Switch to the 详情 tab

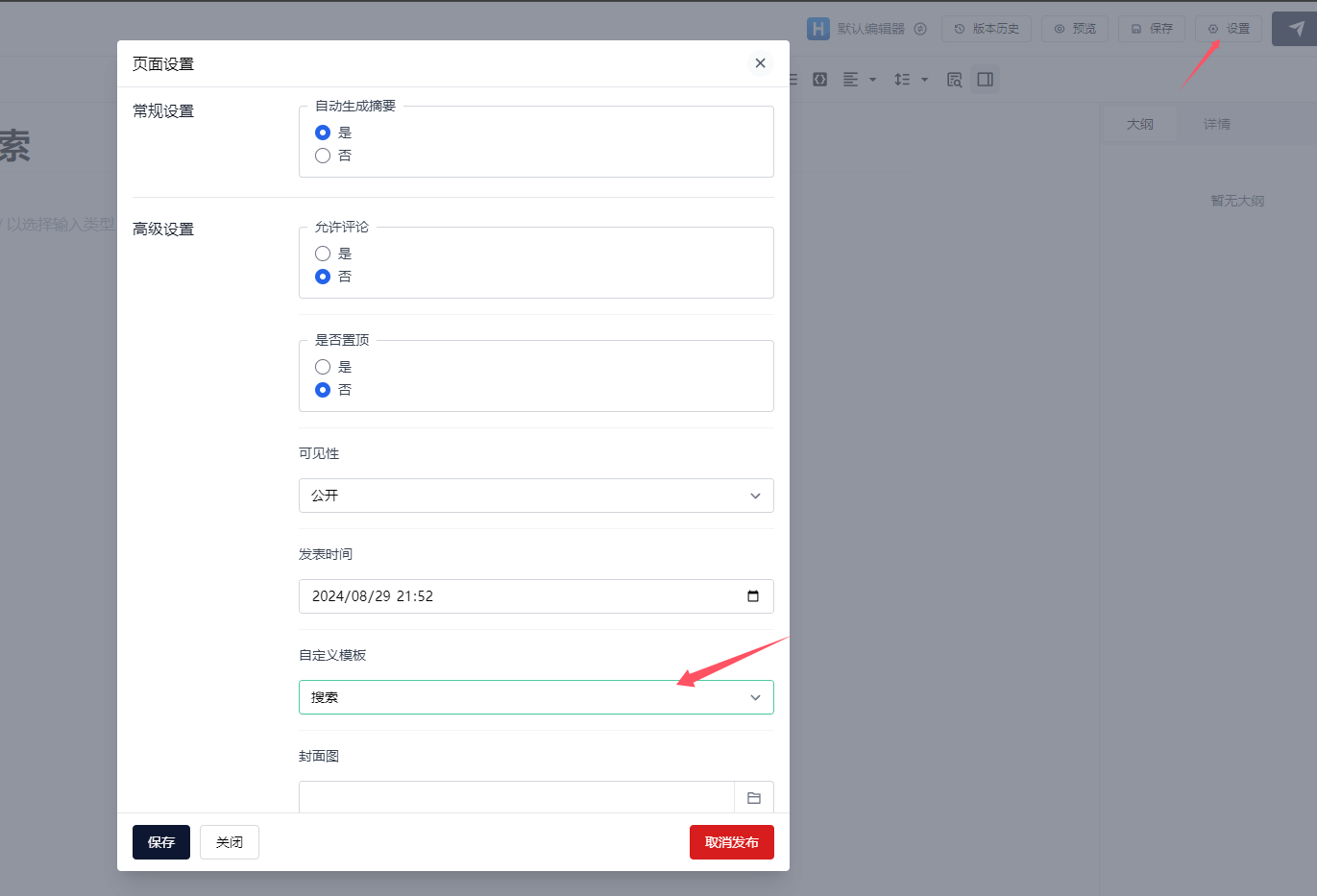tap(1216, 124)
